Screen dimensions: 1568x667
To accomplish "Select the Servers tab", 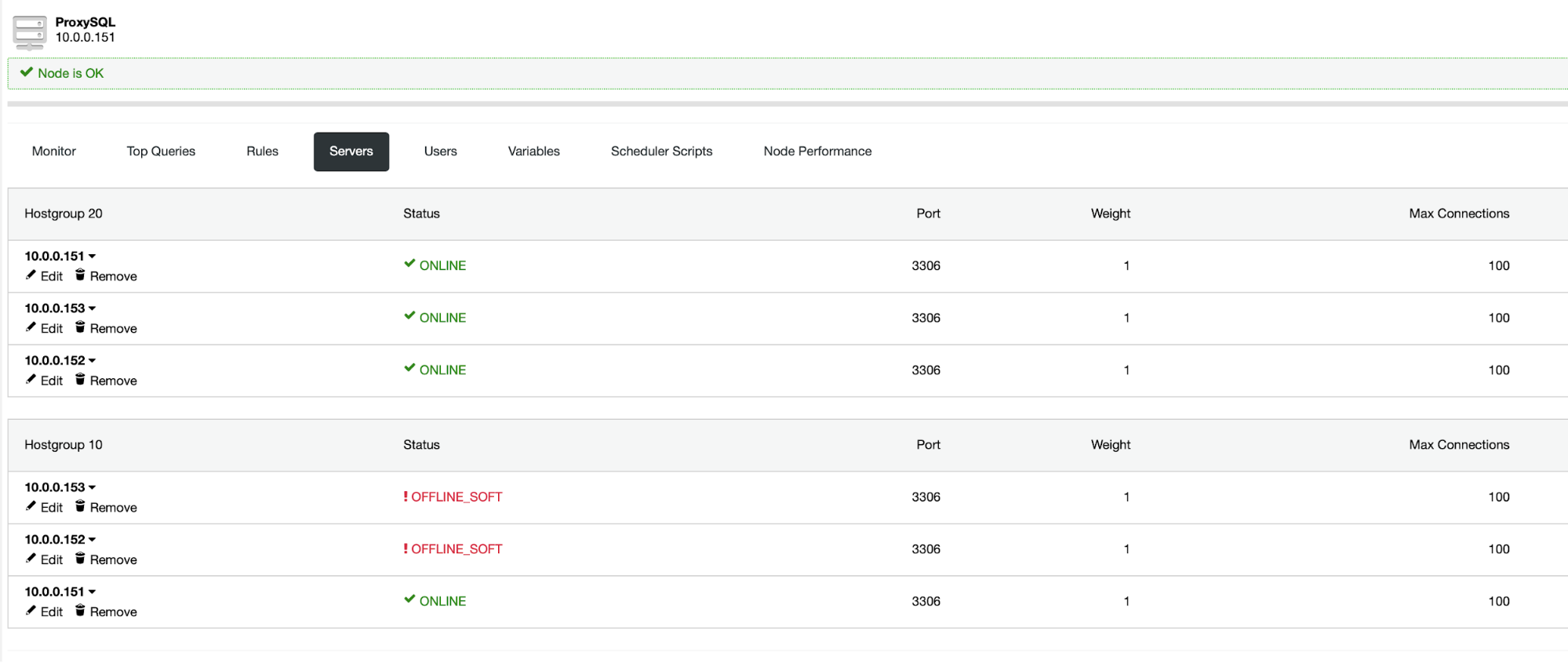I will [351, 151].
